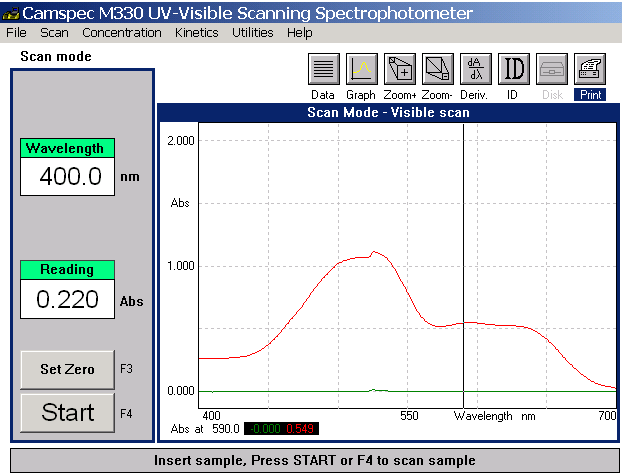Click the green Wavelength header label
Image resolution: width=622 pixels, height=475 pixels.
point(67,148)
